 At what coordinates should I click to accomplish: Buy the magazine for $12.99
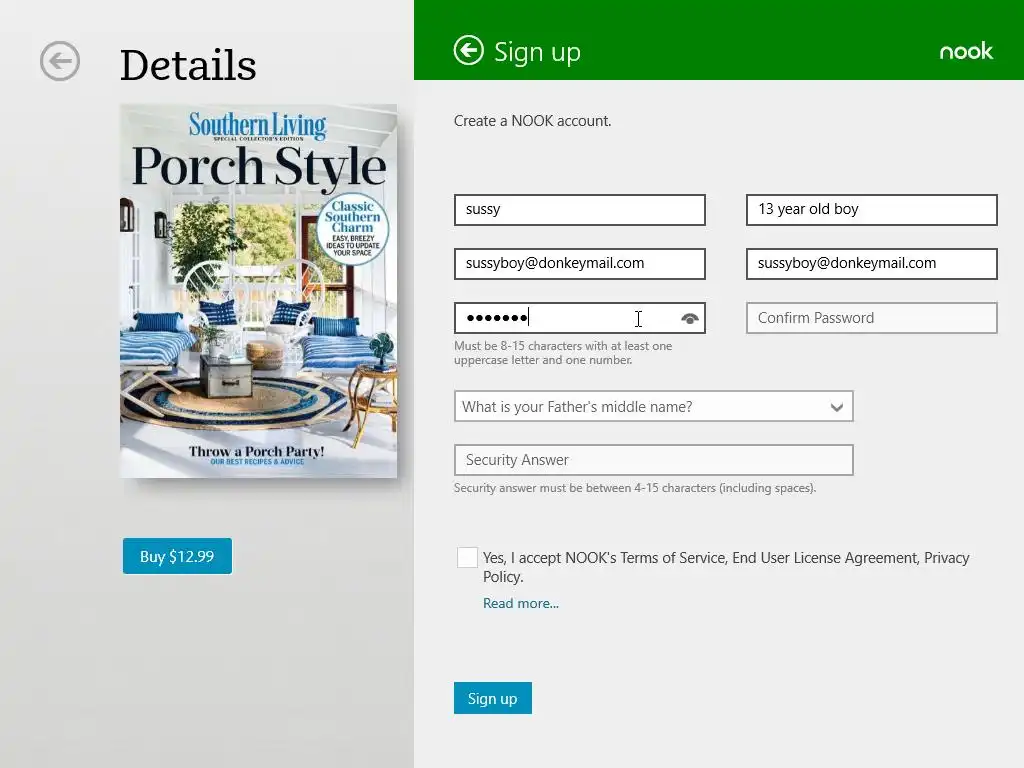pos(177,556)
